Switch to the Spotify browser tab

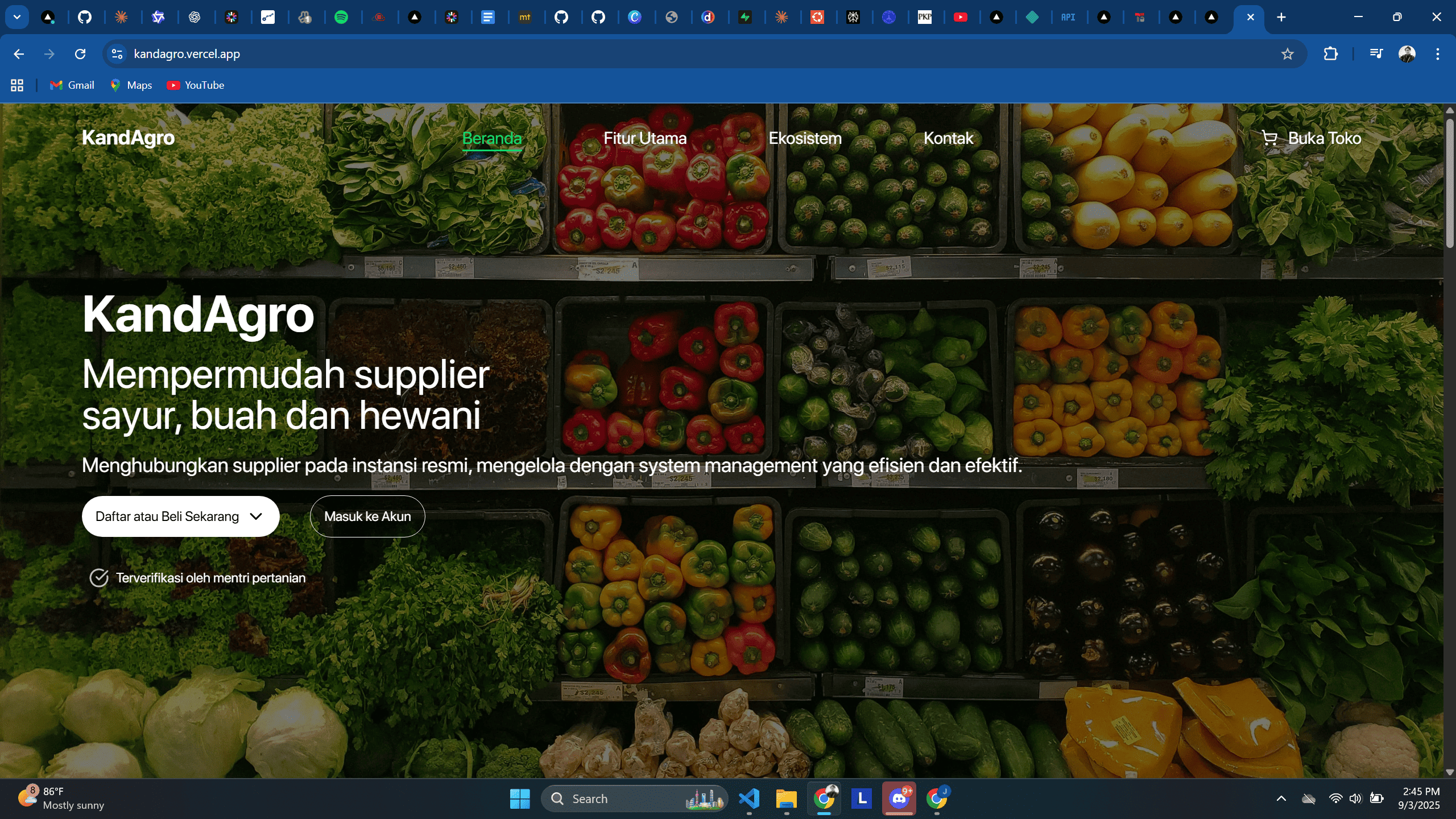(x=341, y=17)
